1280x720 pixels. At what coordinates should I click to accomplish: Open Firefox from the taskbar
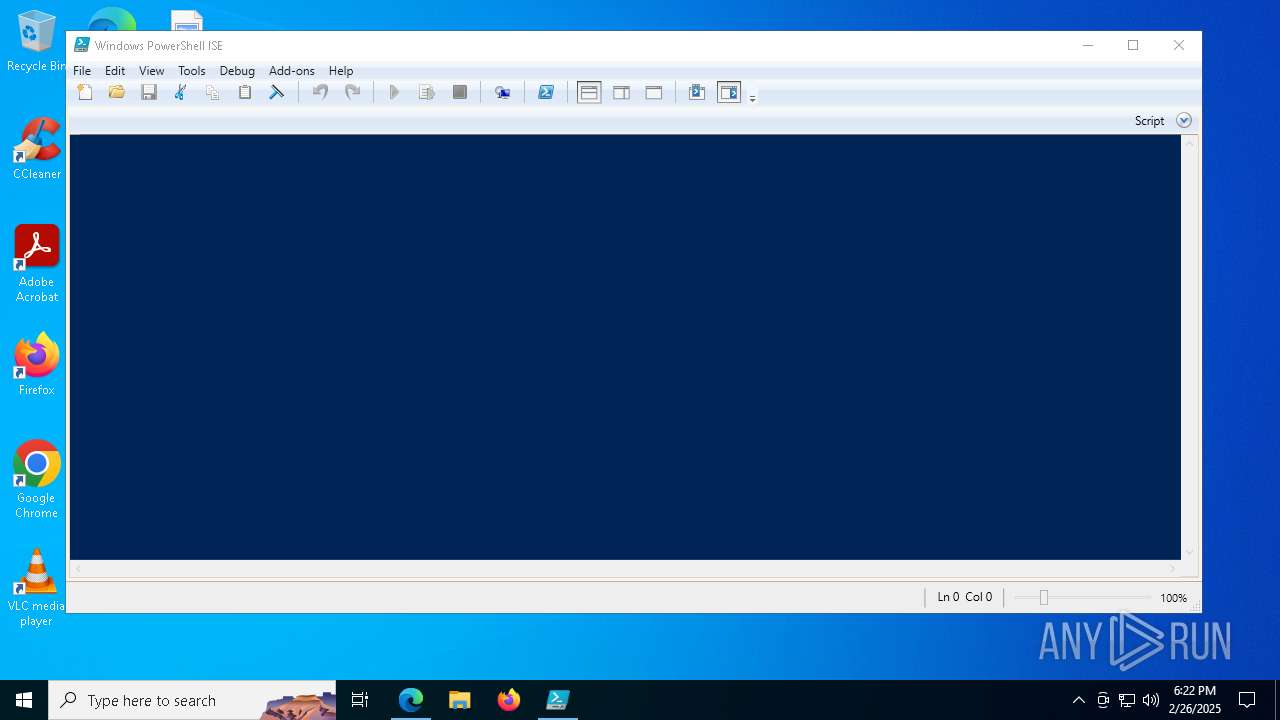coord(509,700)
